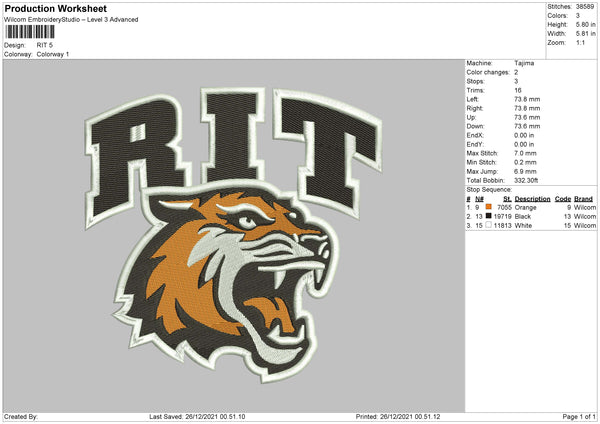
Task: Click the white color swatch in row 3
Action: click(x=489, y=225)
